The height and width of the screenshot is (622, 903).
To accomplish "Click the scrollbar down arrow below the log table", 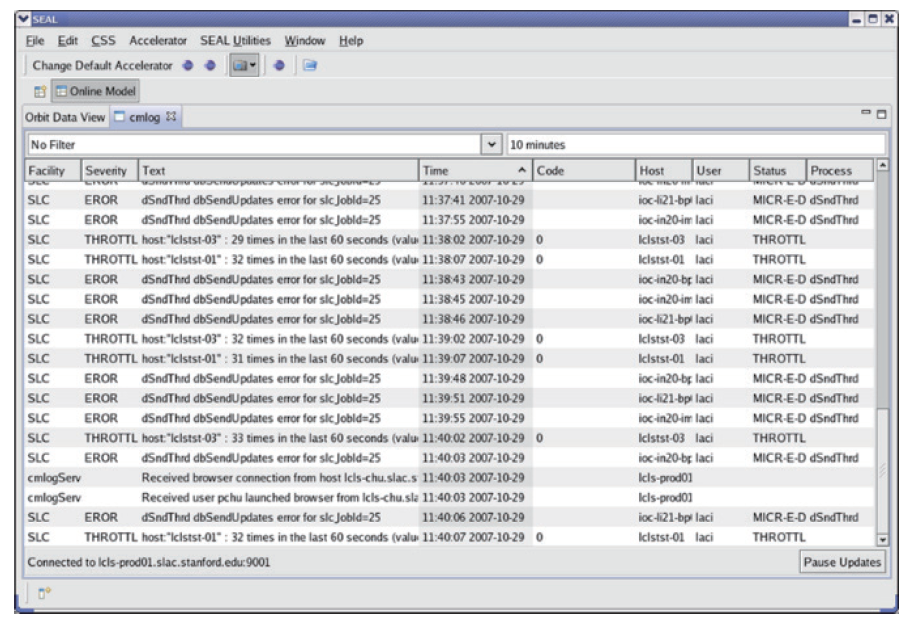I will click(882, 540).
